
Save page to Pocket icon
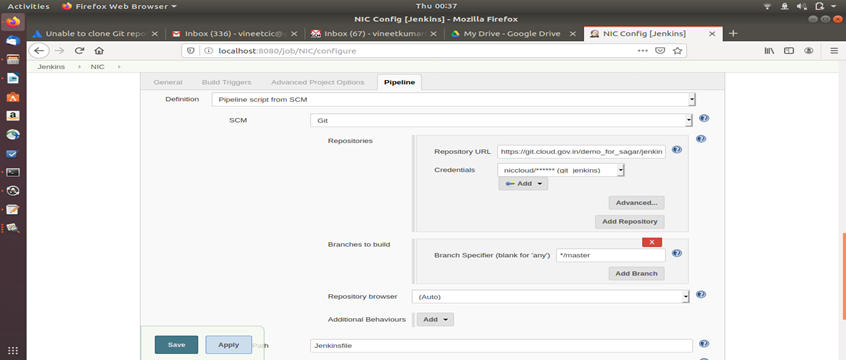660,51
